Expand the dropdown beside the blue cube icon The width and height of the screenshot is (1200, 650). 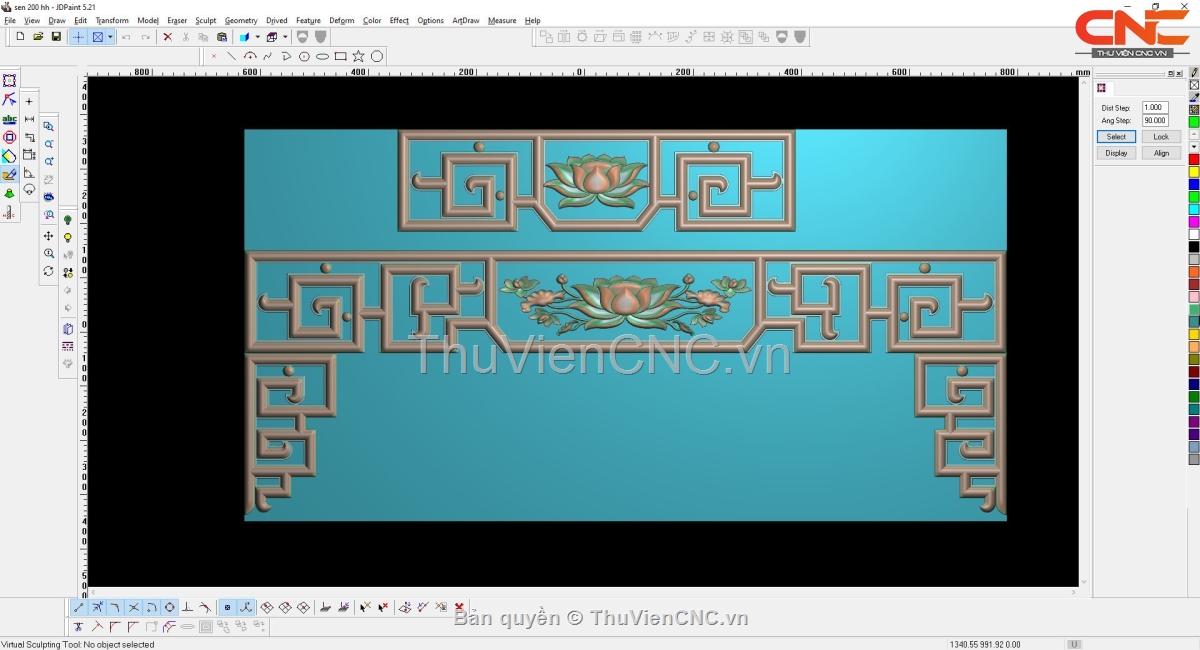257,37
